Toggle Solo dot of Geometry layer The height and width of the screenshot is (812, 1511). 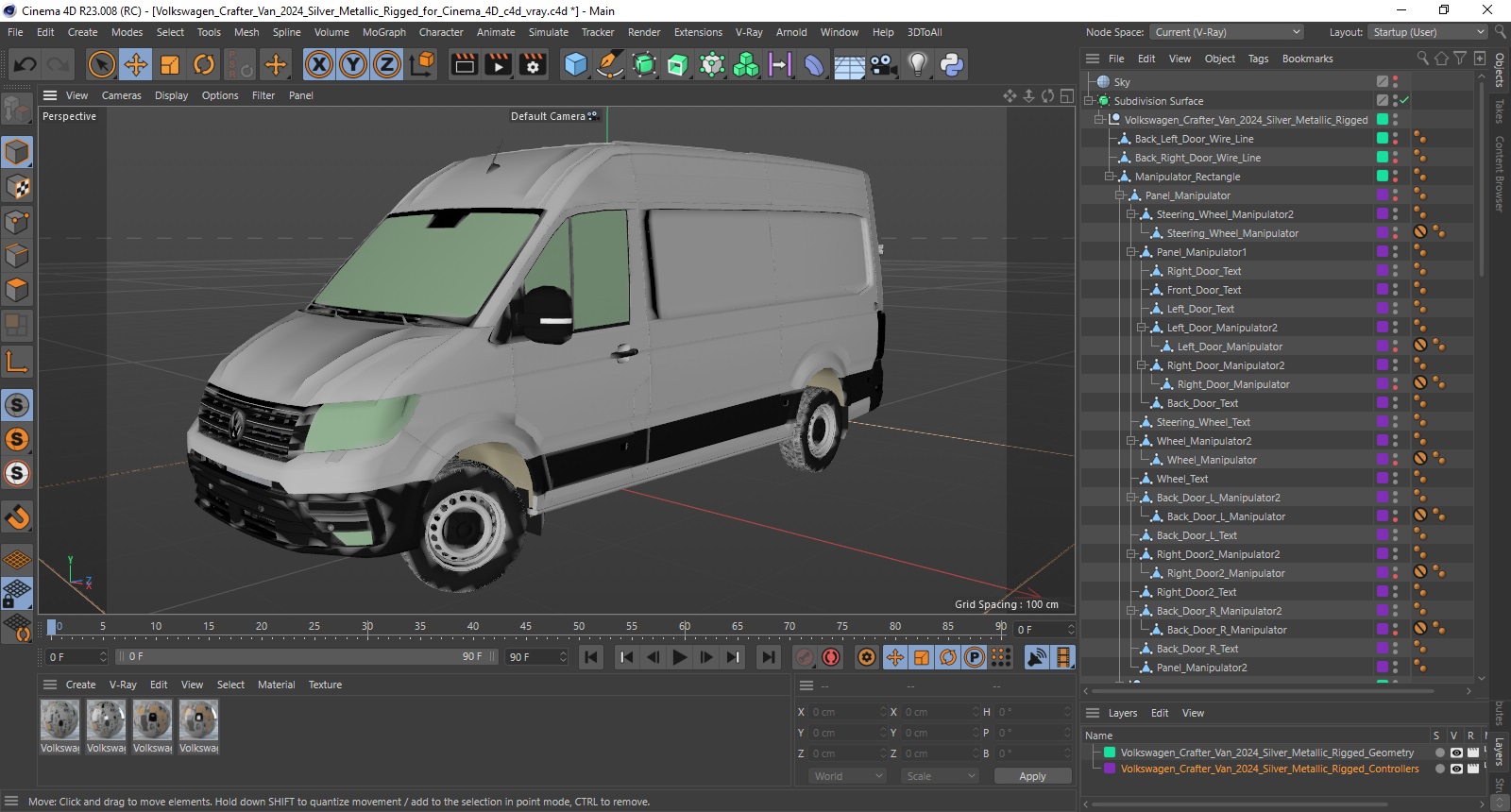[1439, 753]
